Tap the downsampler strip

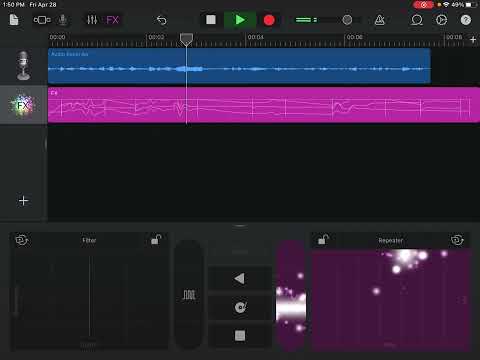pos(291,295)
